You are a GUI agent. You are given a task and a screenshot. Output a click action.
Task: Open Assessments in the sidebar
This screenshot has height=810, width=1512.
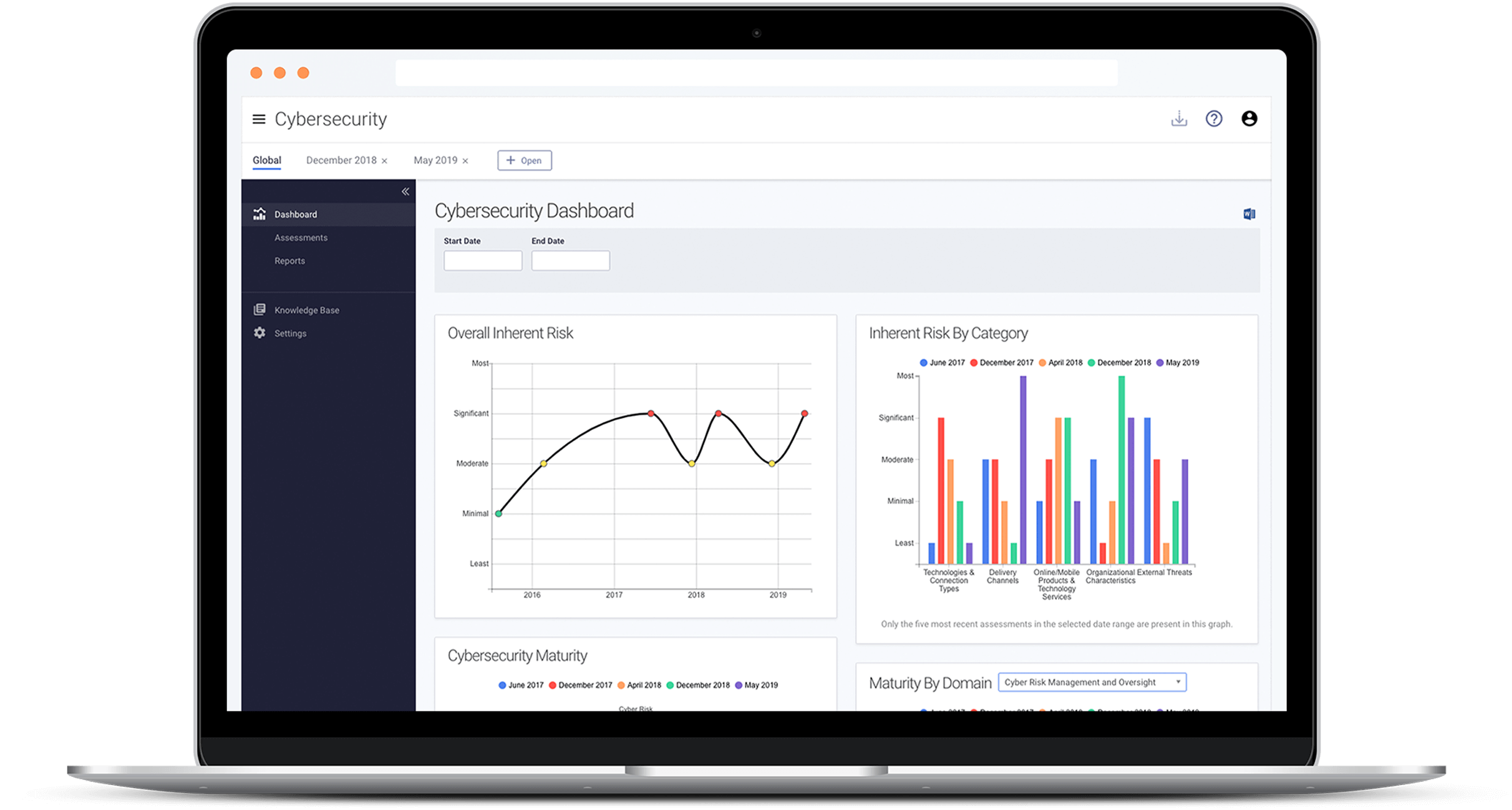pyautogui.click(x=301, y=238)
